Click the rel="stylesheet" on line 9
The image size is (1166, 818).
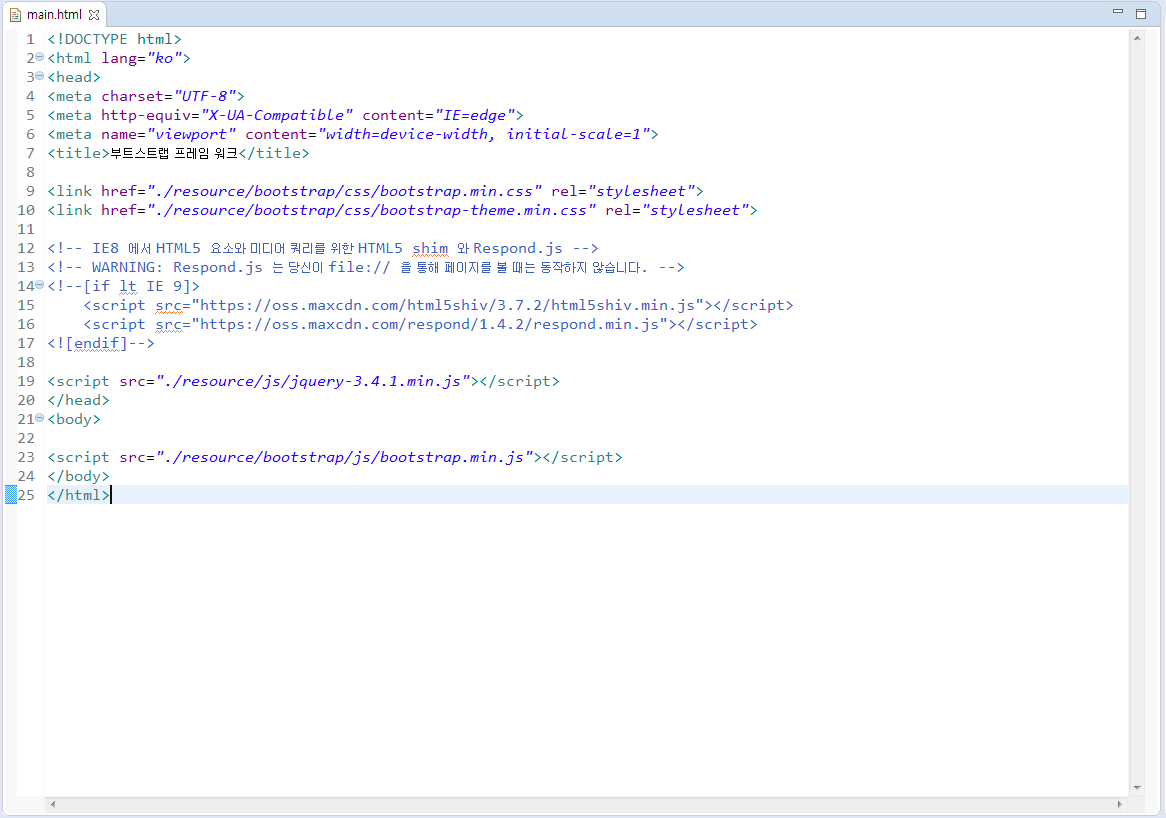click(622, 191)
